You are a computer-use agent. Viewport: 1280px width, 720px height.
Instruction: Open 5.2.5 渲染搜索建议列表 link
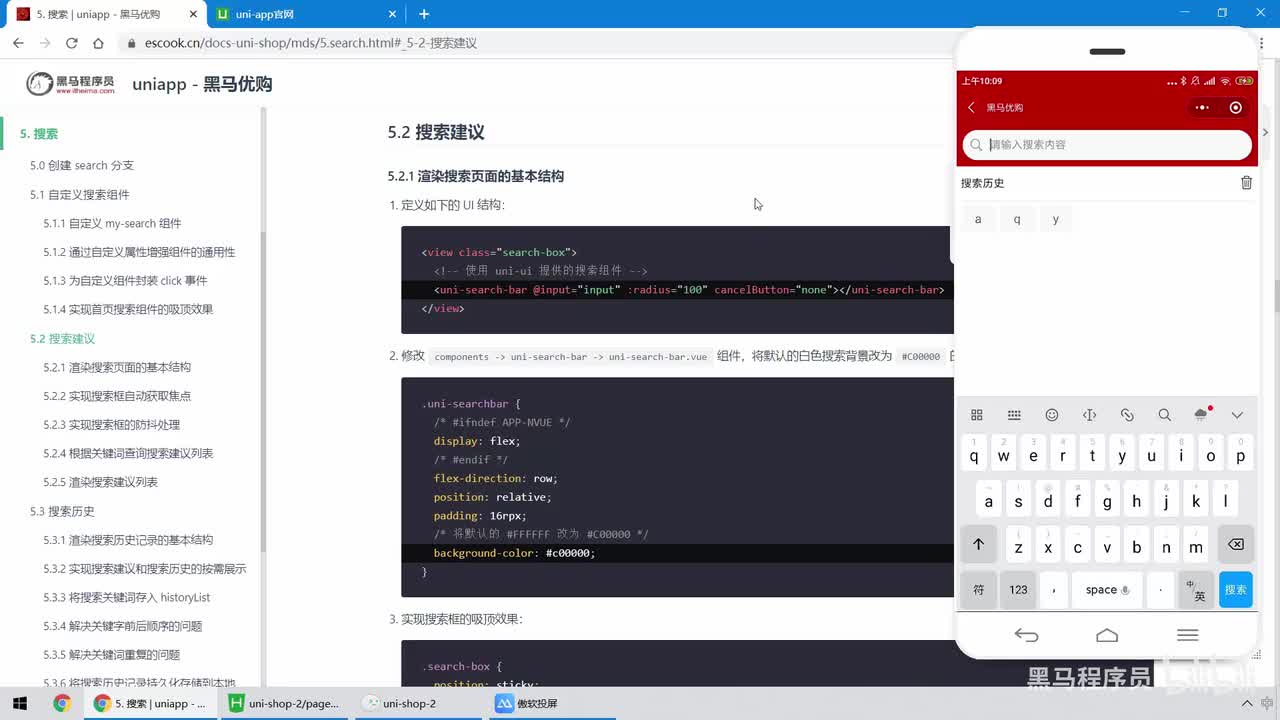click(101, 483)
